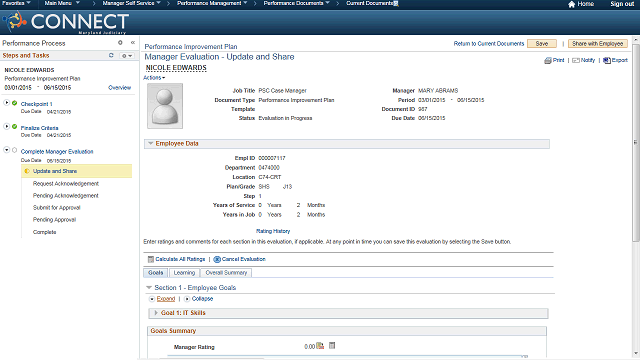Click the Cancel Evaluation icon

[x=217, y=259]
